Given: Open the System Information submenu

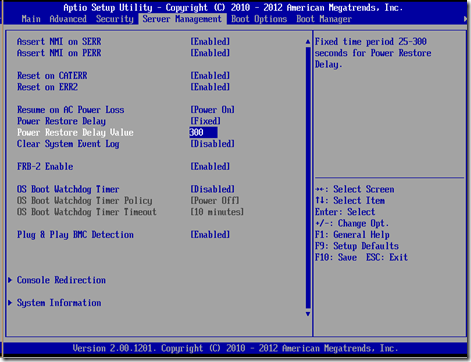Looking at the screenshot, I should click(59, 303).
